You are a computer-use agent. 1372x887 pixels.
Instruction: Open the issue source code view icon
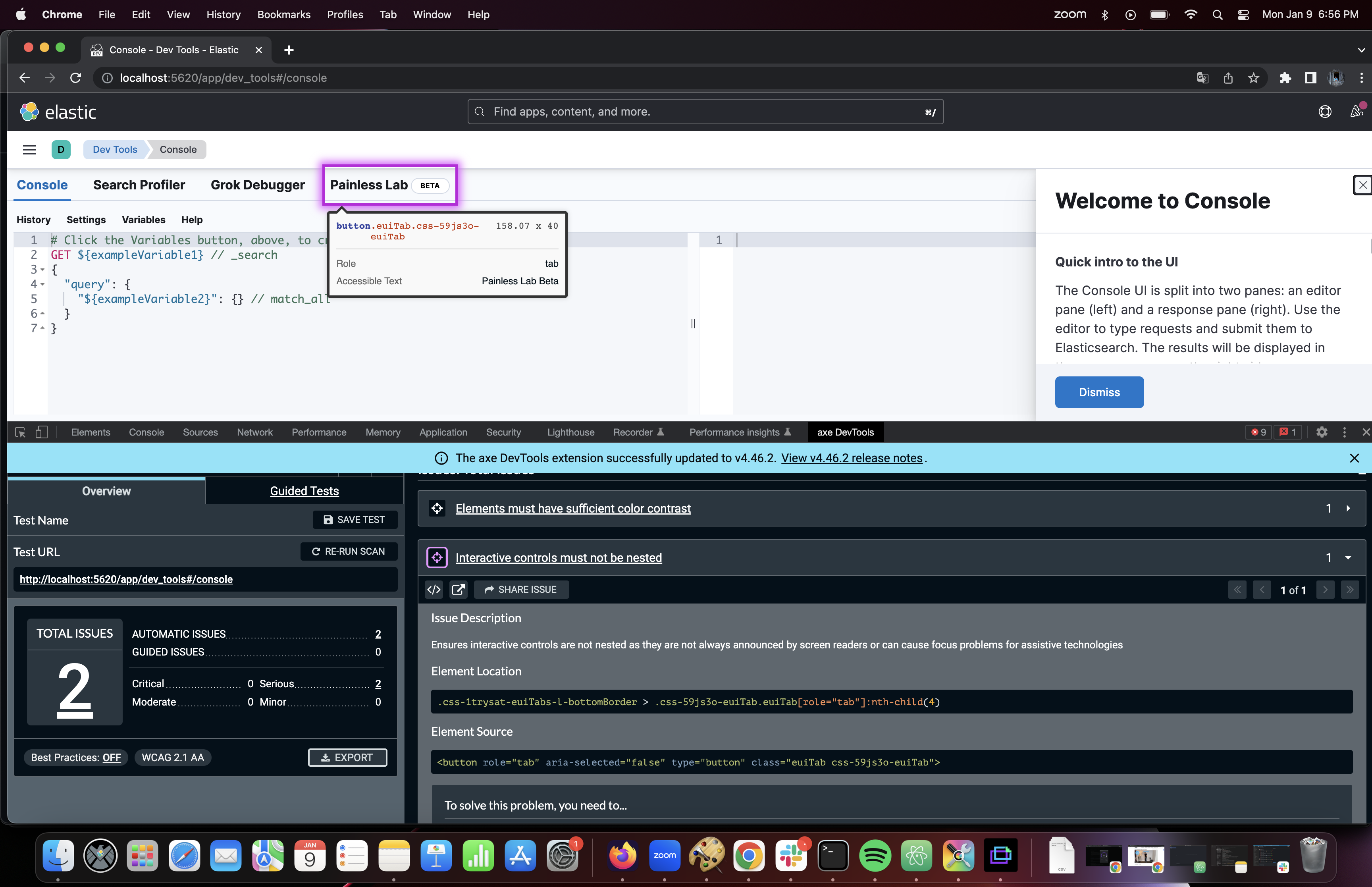pyautogui.click(x=434, y=589)
